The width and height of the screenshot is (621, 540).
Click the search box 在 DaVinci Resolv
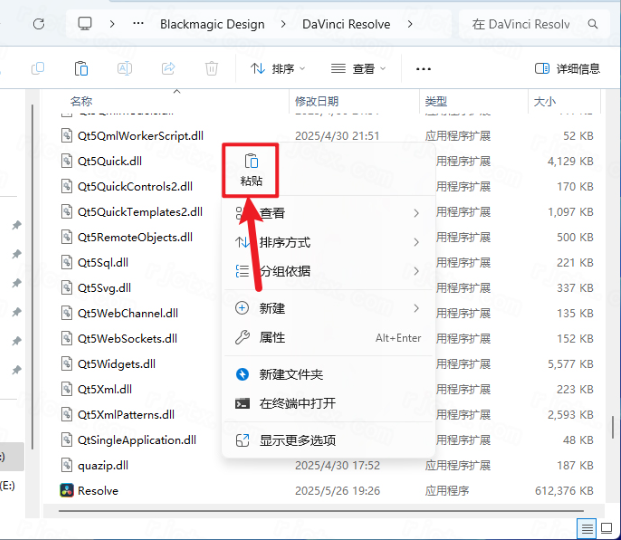tap(534, 24)
